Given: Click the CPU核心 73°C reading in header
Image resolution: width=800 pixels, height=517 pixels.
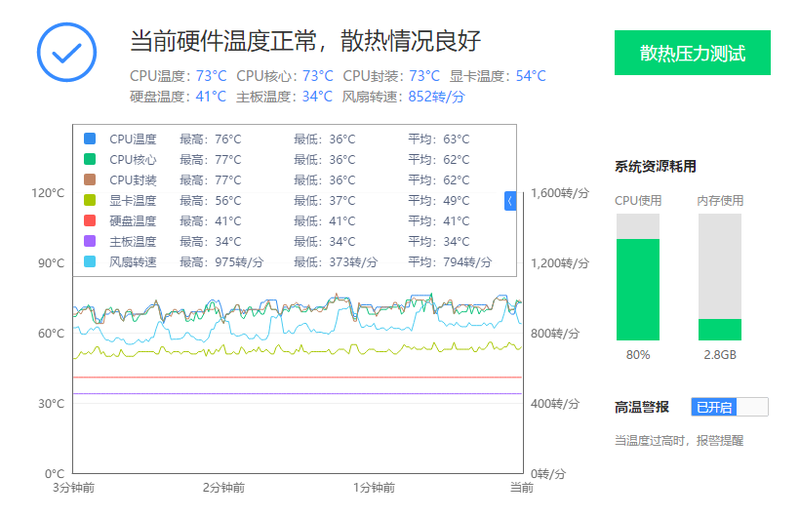Looking at the screenshot, I should [x=285, y=76].
